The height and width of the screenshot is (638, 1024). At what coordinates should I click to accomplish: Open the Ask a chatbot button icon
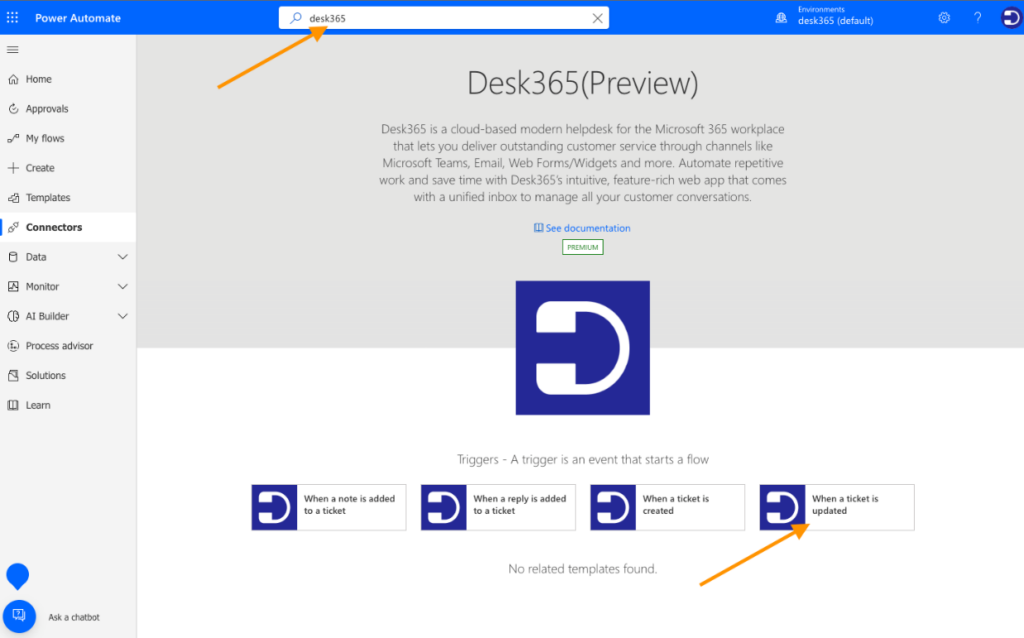pos(19,616)
